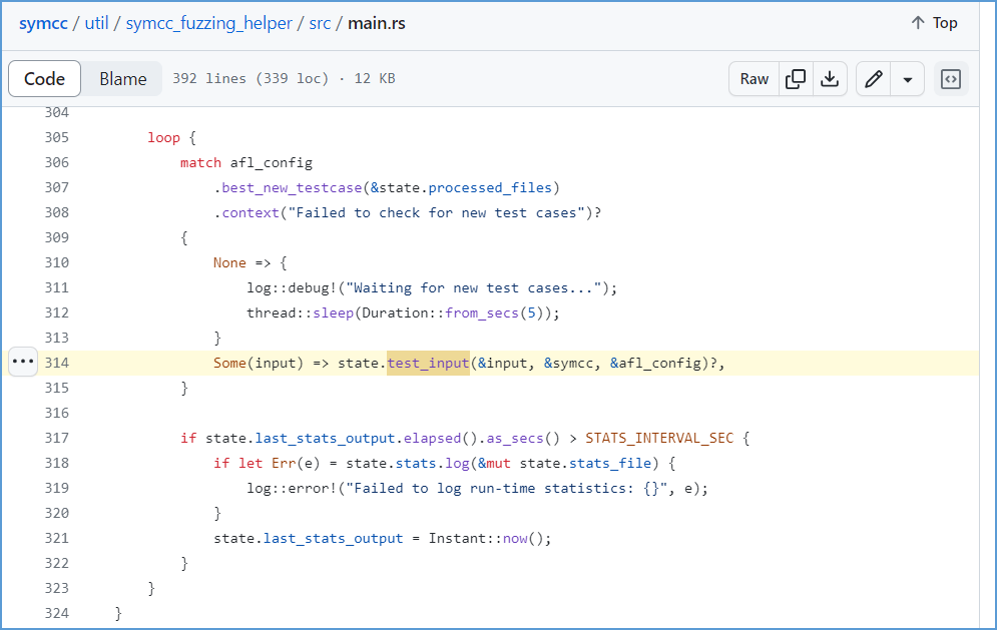The image size is (997, 630).
Task: Select line number 317
Action: click(x=57, y=438)
